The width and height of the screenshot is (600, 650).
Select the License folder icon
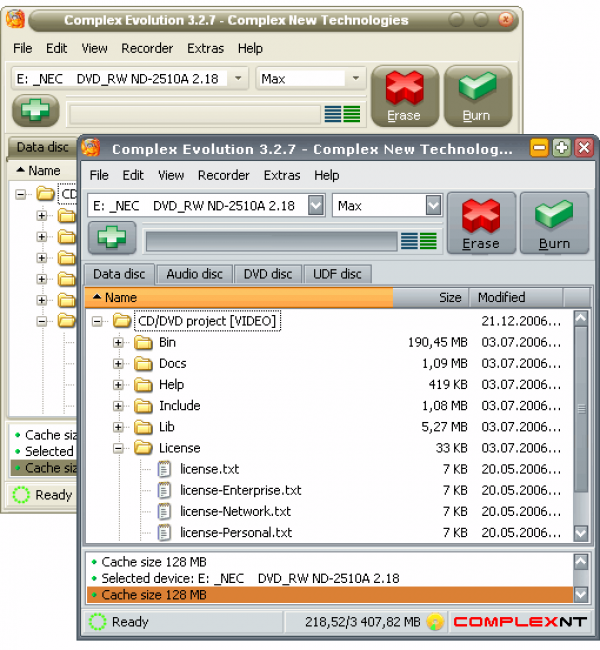[143, 448]
